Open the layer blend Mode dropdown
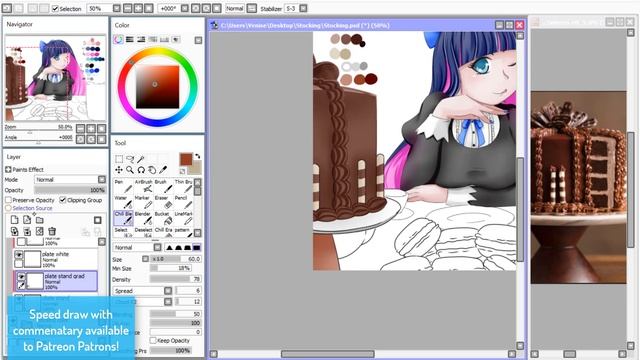The width and height of the screenshot is (640, 360). [x=102, y=180]
